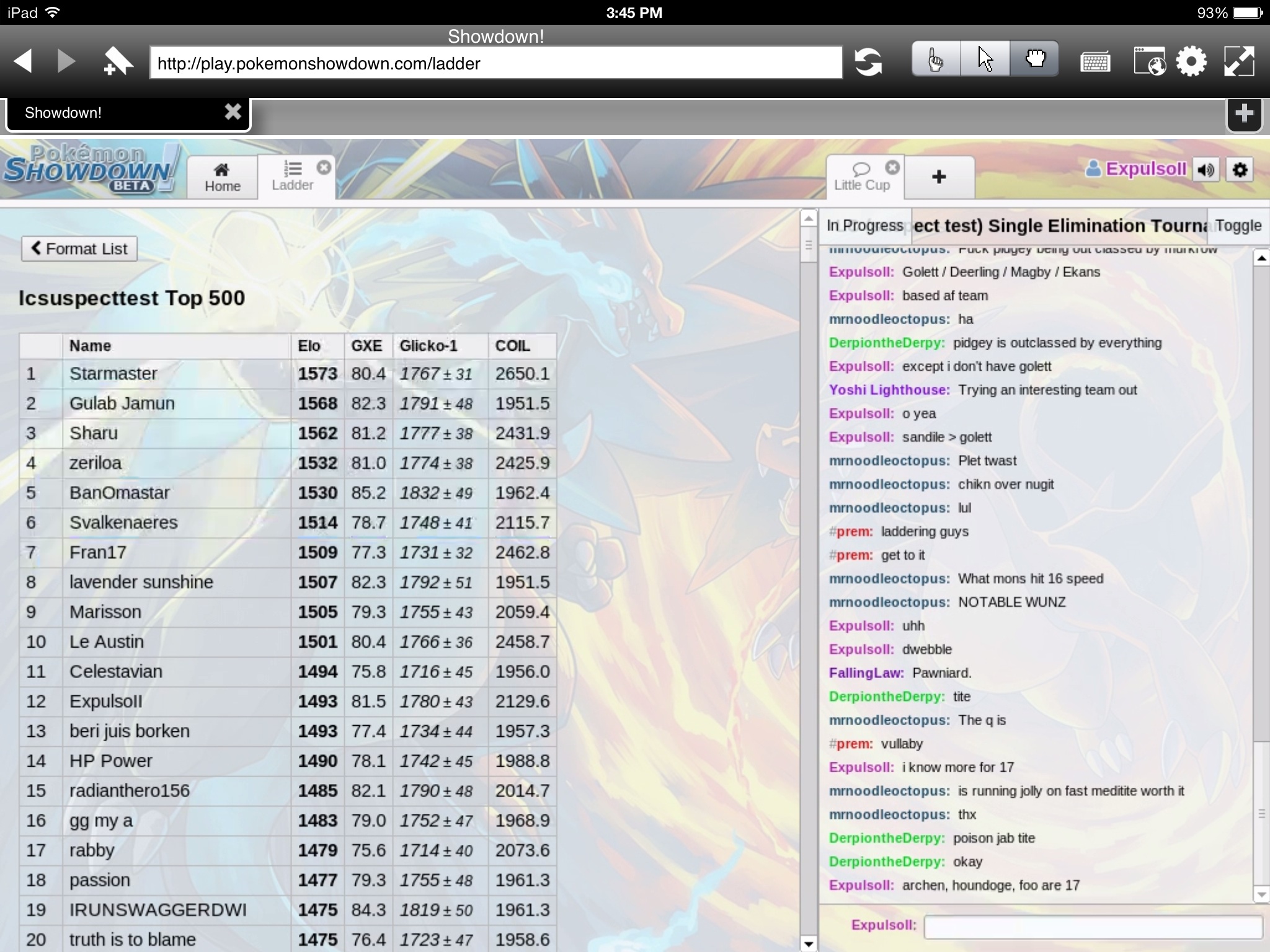Open Showdown options gear beside speaker
Image resolution: width=1270 pixels, height=952 pixels.
[x=1240, y=170]
